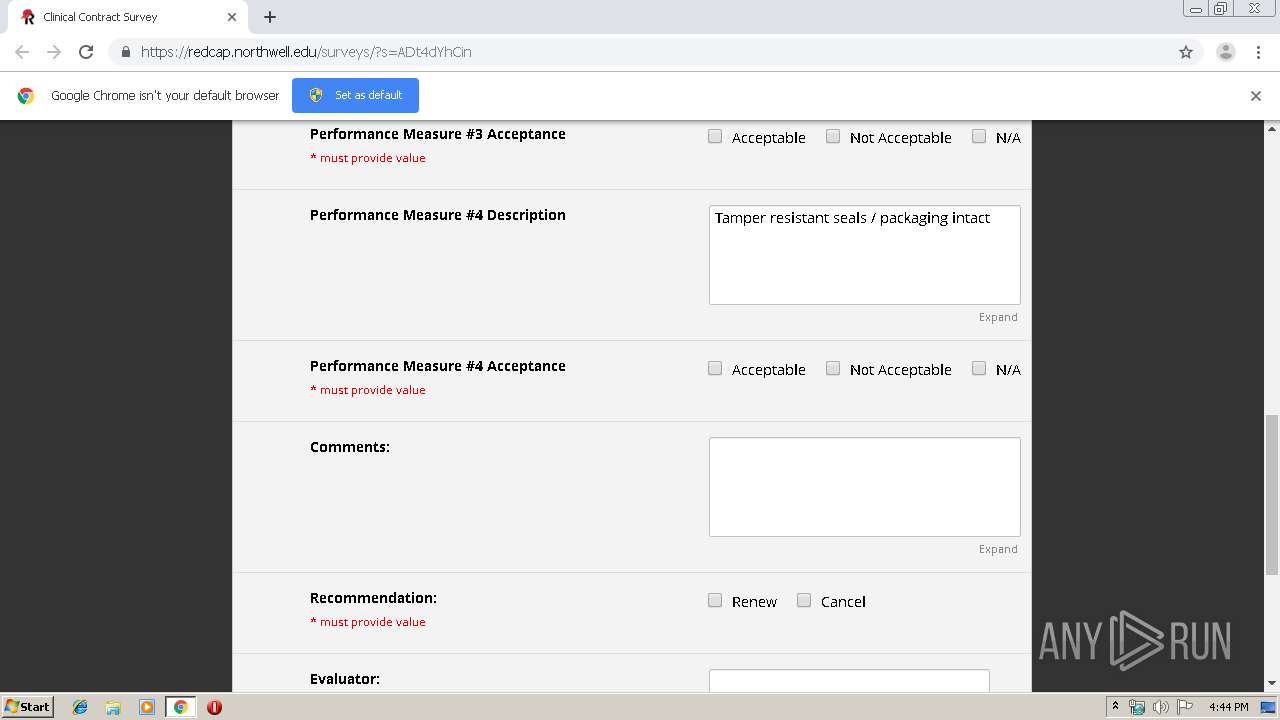Open the Chrome three-dot menu

pos(1258,52)
